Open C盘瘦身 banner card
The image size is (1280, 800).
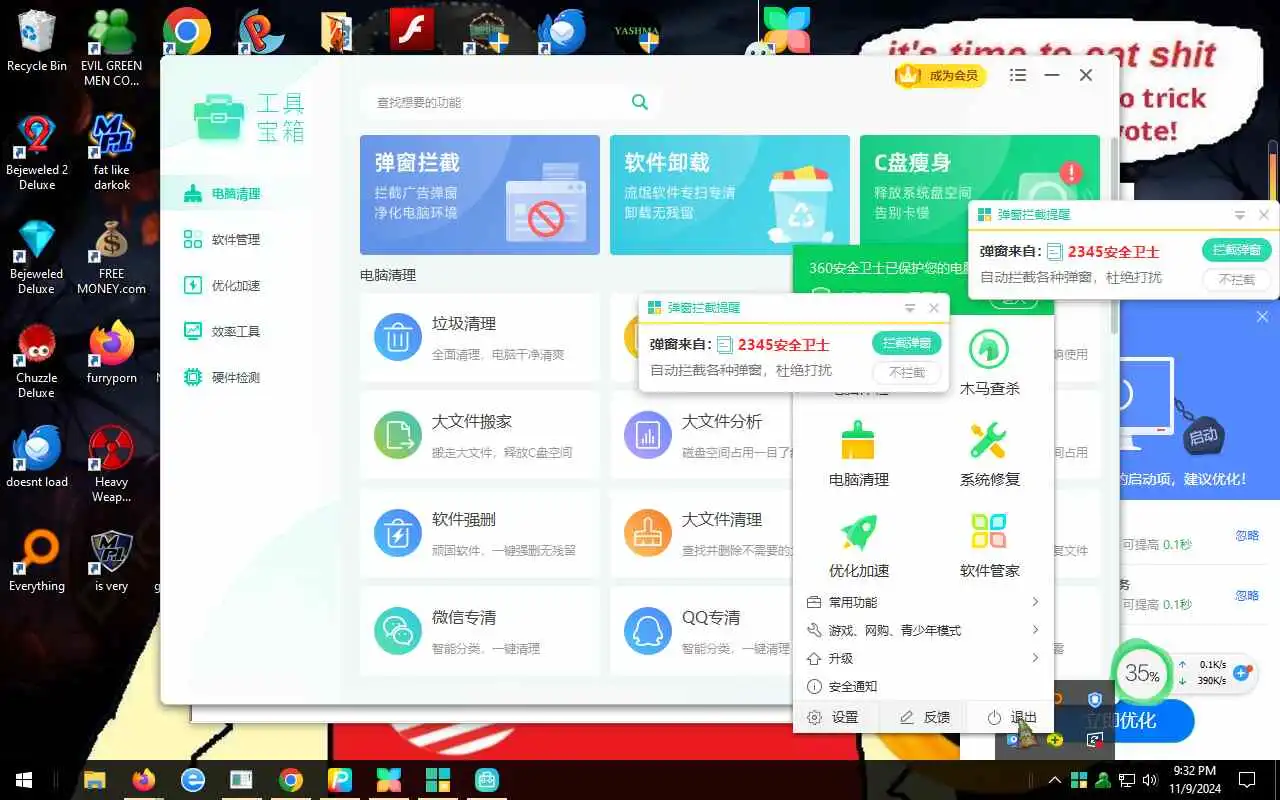pyautogui.click(x=980, y=195)
